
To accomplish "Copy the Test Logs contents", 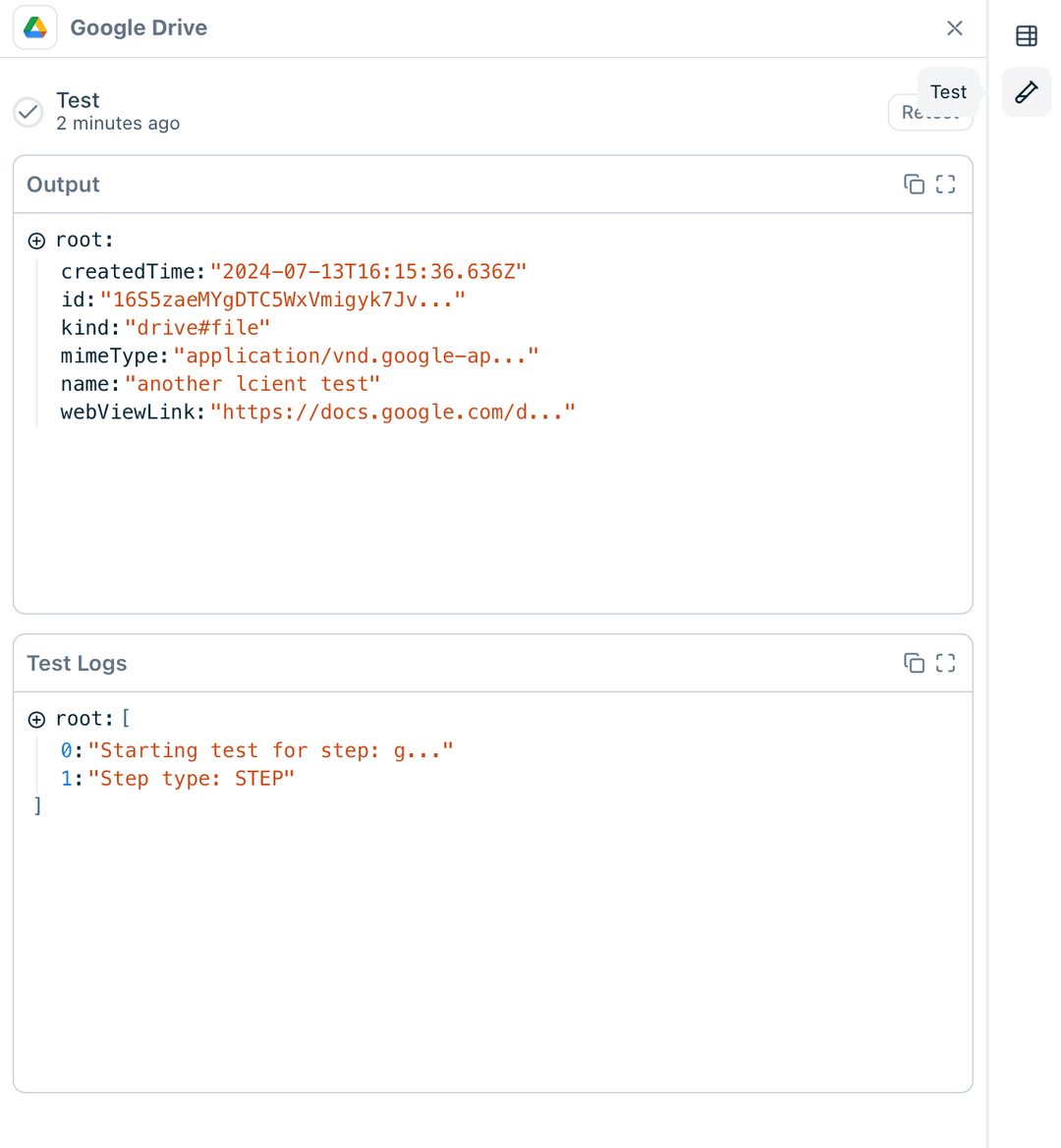I will (x=914, y=663).
